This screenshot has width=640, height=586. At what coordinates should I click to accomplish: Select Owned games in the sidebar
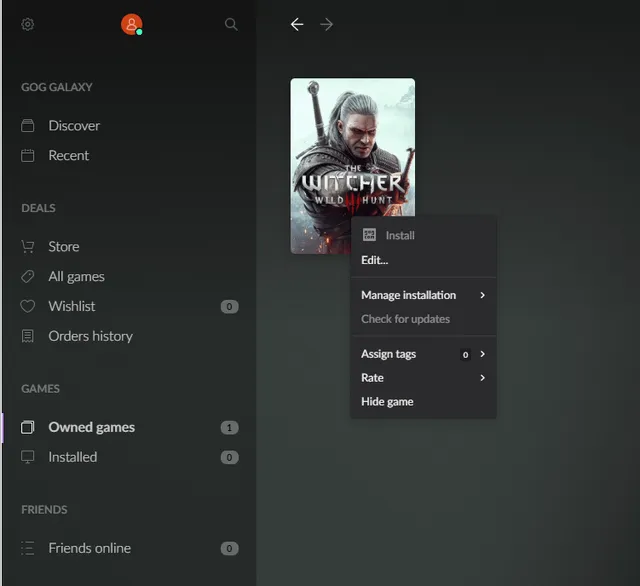(91, 427)
